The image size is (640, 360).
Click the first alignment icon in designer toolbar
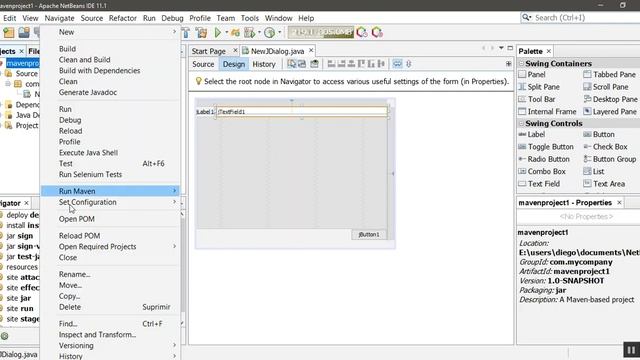[331, 64]
